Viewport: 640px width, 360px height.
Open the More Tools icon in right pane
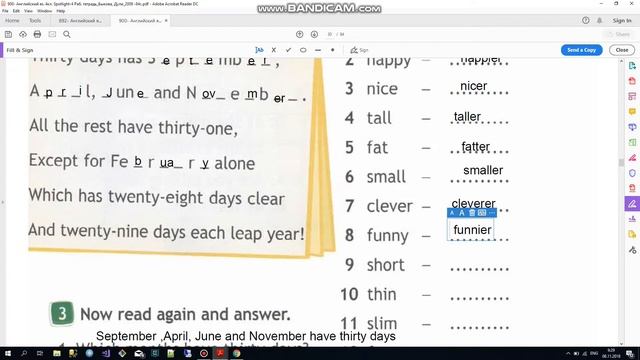pyautogui.click(x=632, y=250)
